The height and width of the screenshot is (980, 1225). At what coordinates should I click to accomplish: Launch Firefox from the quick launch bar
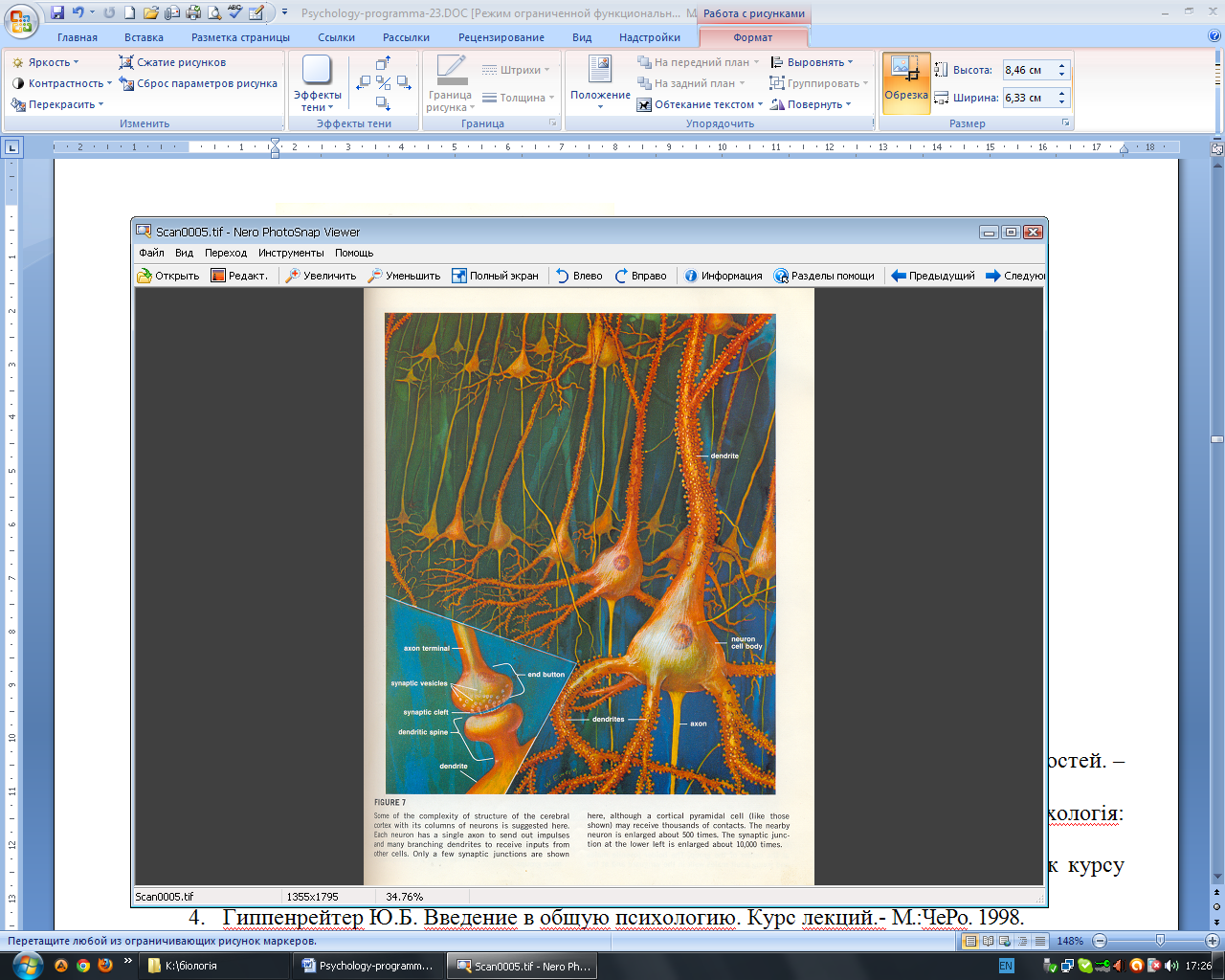click(105, 966)
